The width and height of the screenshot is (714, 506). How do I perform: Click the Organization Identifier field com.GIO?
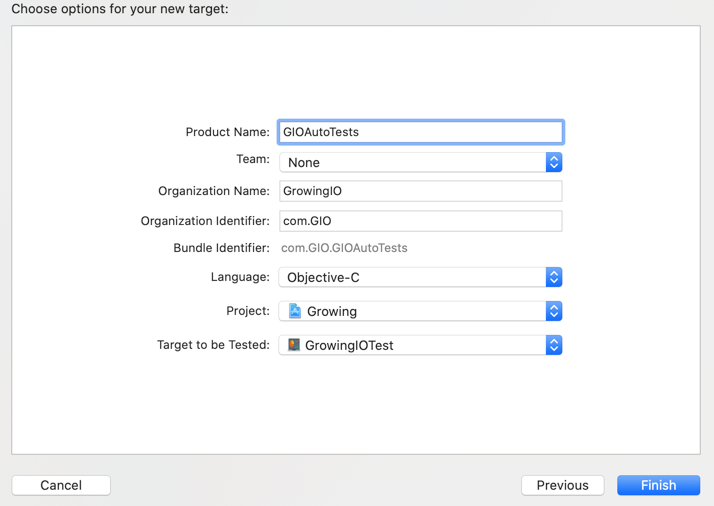421,221
